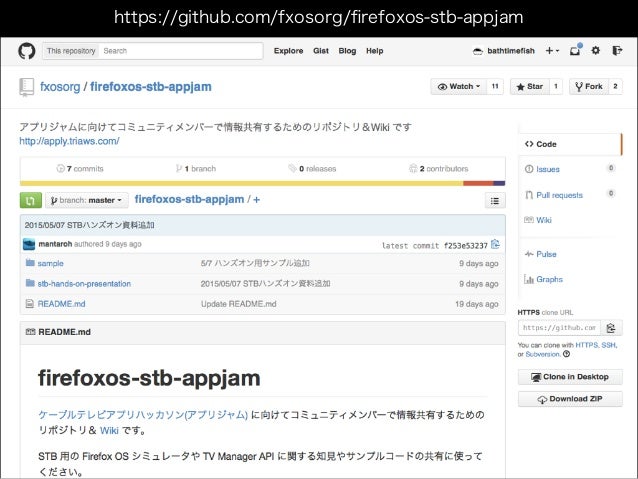The height and width of the screenshot is (479, 638).
Task: Click the green compare and review button
Action: coord(31,200)
